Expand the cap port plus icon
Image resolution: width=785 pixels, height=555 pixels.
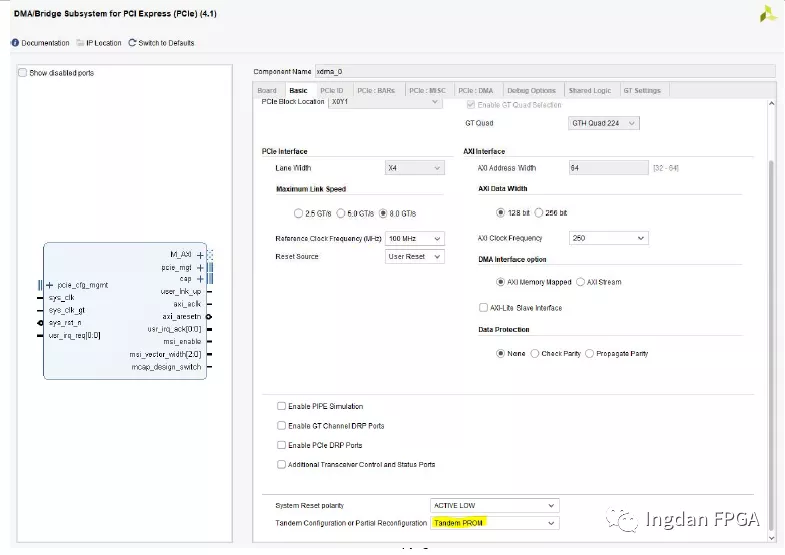(200, 279)
